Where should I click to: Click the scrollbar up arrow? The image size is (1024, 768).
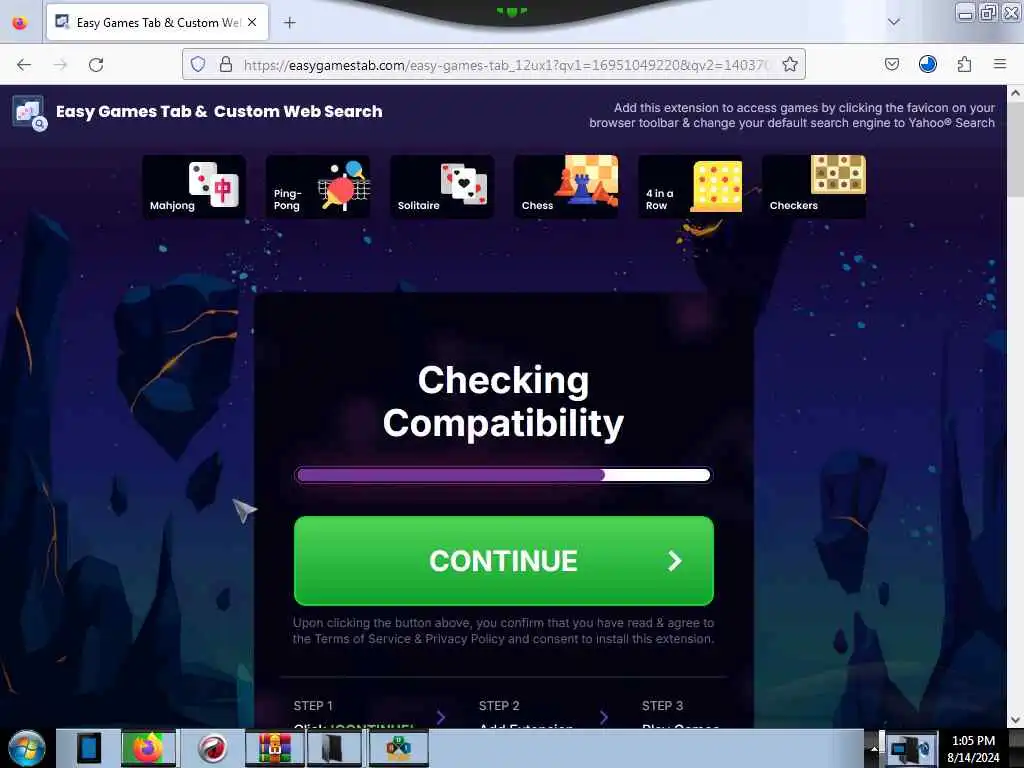click(x=1015, y=93)
